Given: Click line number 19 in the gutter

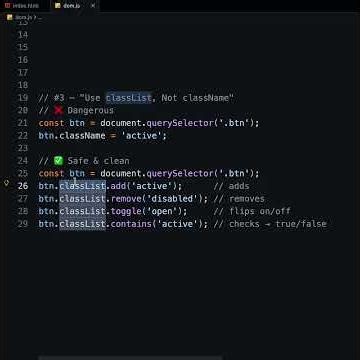Looking at the screenshot, I should 23,98.
